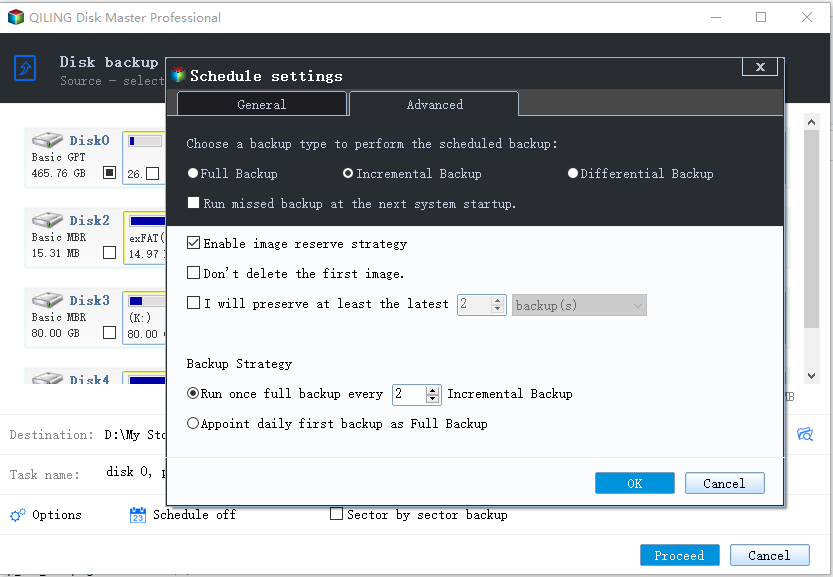
Task: Click OK in Schedule settings
Action: tap(635, 483)
